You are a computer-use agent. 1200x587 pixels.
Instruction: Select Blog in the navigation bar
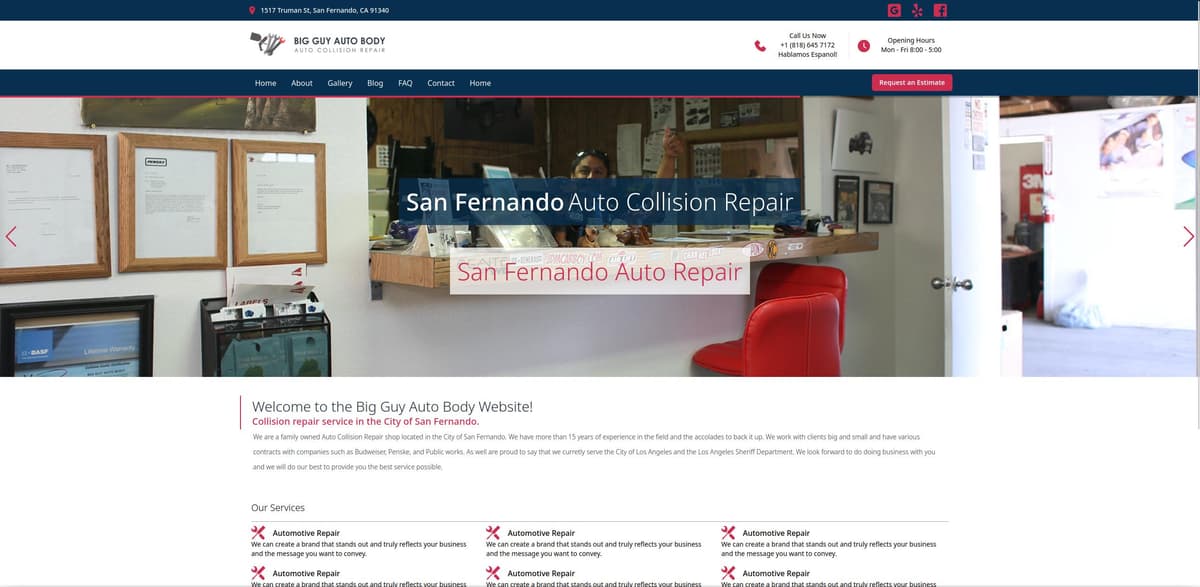[375, 83]
